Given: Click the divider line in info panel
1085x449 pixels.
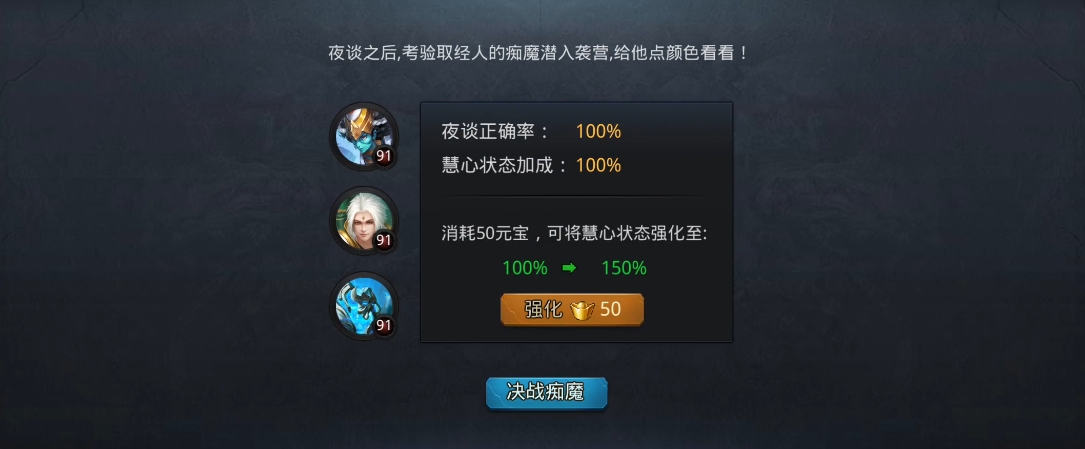Looking at the screenshot, I should click(x=576, y=196).
